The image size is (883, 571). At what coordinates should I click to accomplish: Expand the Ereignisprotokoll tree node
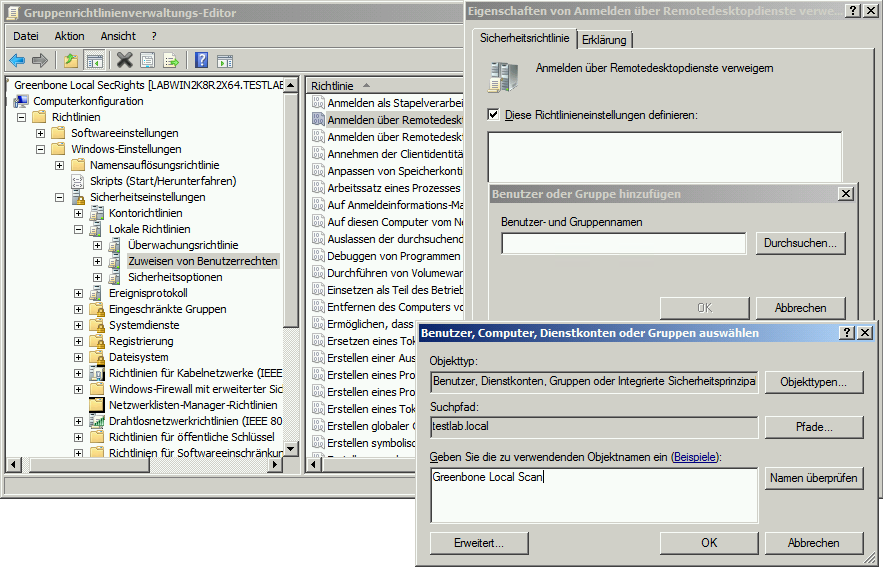[x=79, y=293]
